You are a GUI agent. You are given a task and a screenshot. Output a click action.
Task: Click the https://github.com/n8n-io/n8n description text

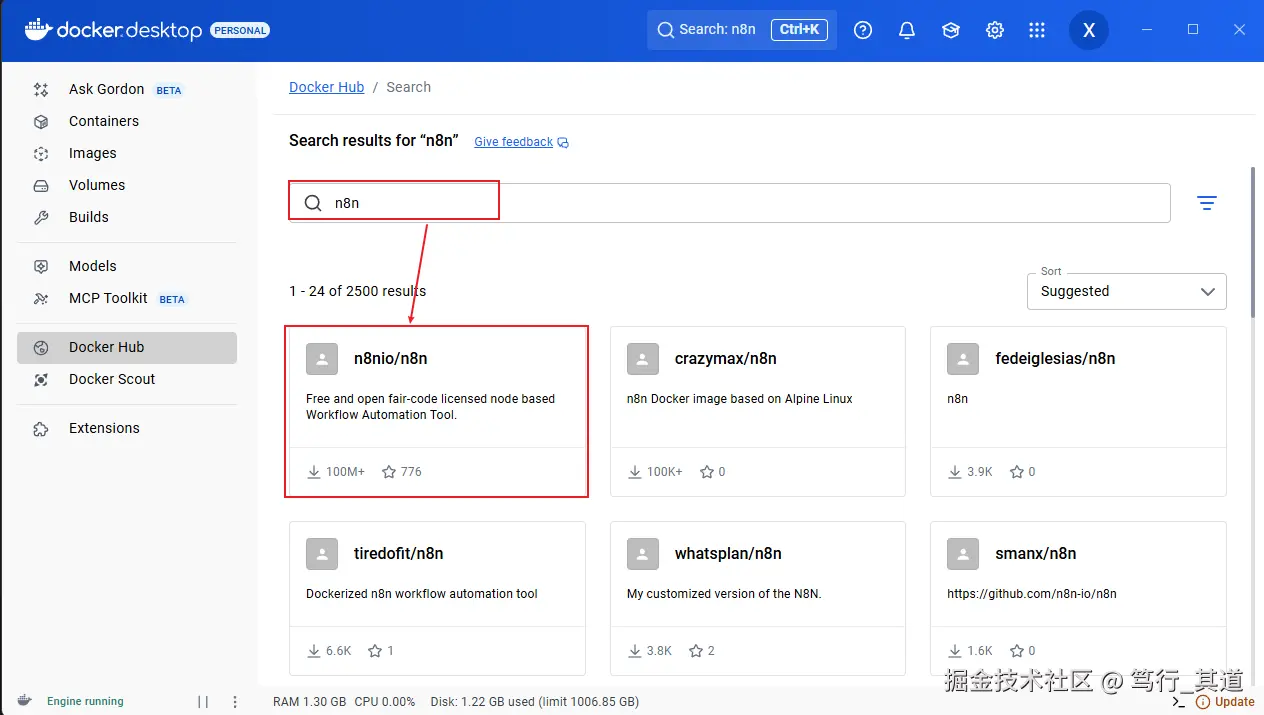1032,594
